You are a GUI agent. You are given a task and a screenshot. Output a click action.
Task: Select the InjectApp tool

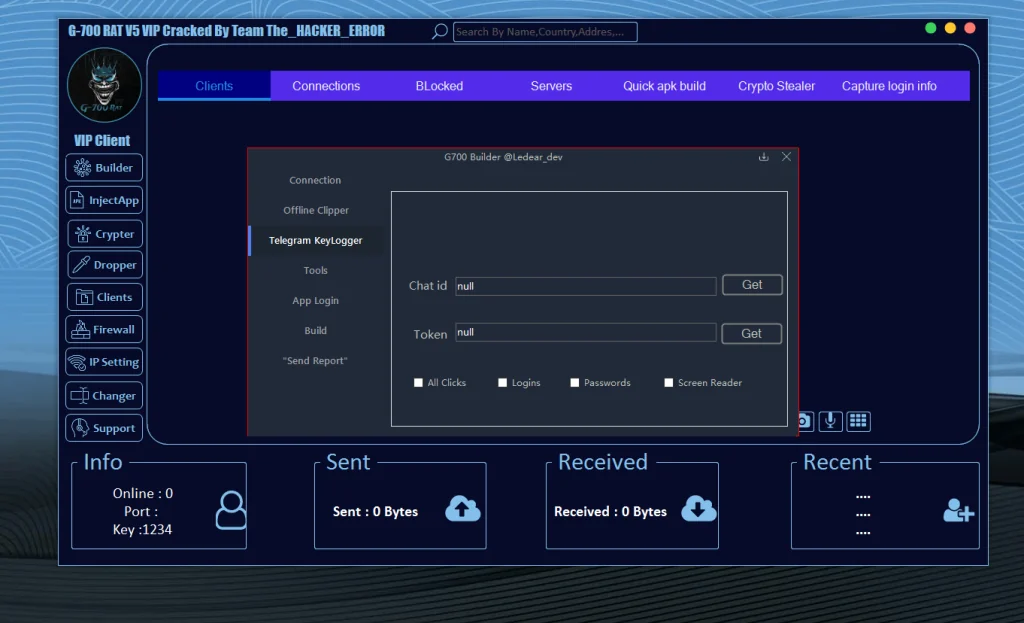coord(103,199)
